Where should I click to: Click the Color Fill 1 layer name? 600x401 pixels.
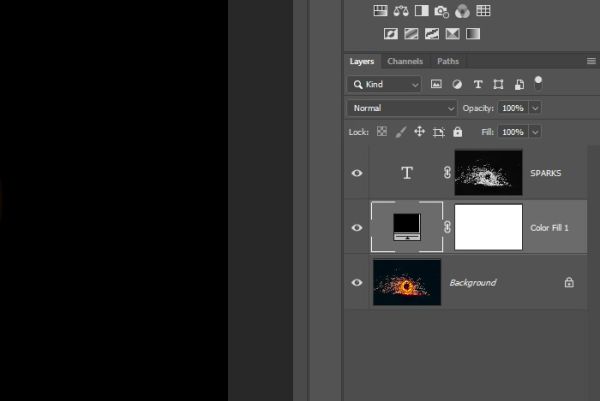click(549, 228)
